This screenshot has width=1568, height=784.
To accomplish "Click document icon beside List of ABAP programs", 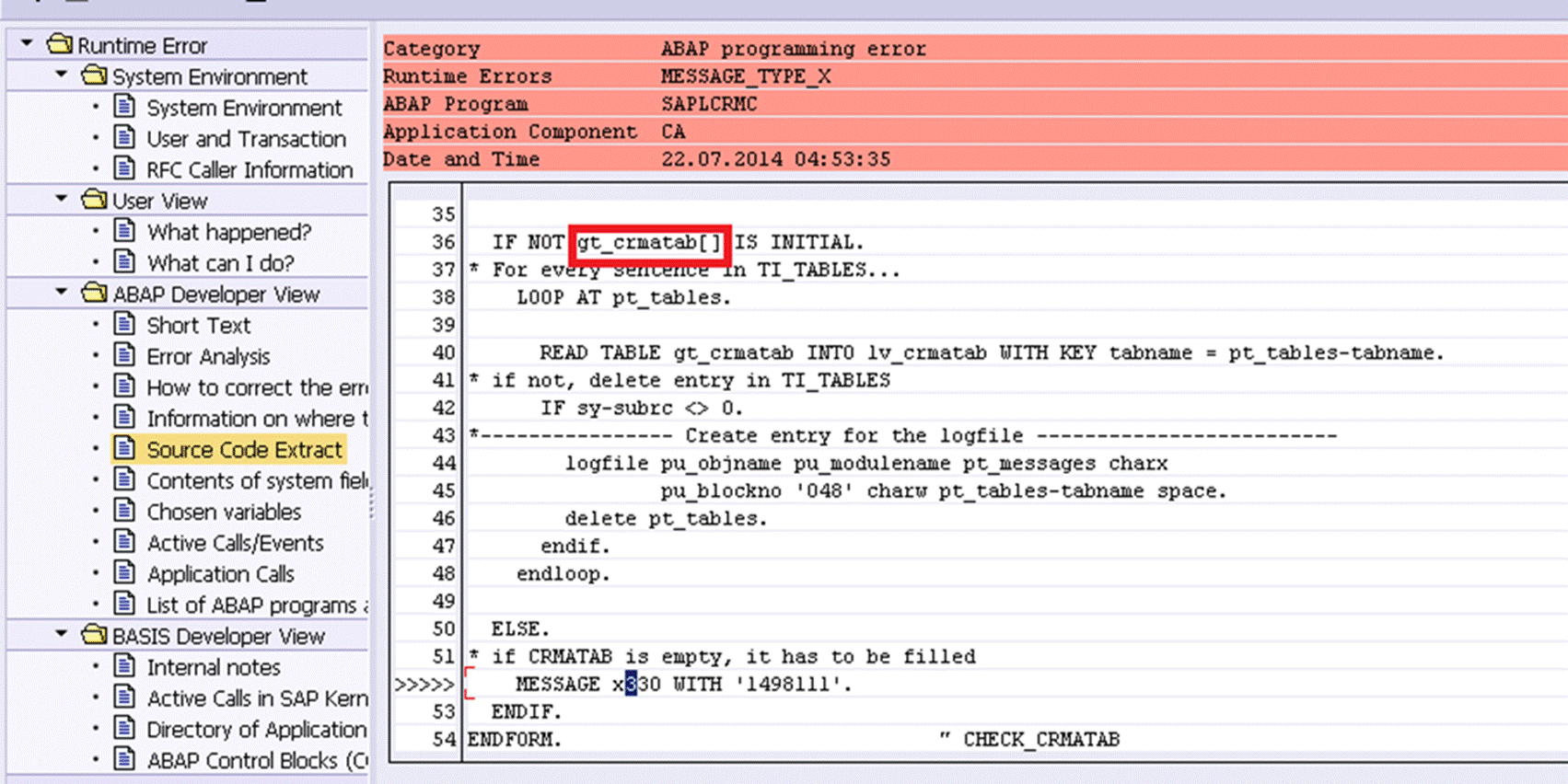I will 124,605.
